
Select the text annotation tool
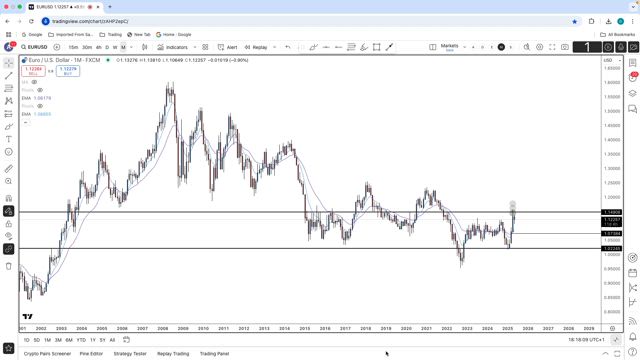click(x=9, y=139)
